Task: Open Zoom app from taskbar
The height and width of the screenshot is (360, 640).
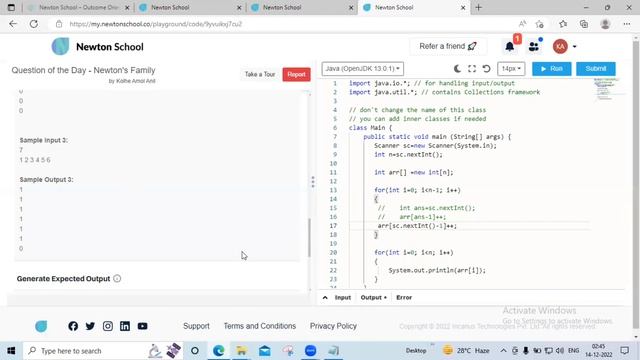Action: (x=311, y=351)
